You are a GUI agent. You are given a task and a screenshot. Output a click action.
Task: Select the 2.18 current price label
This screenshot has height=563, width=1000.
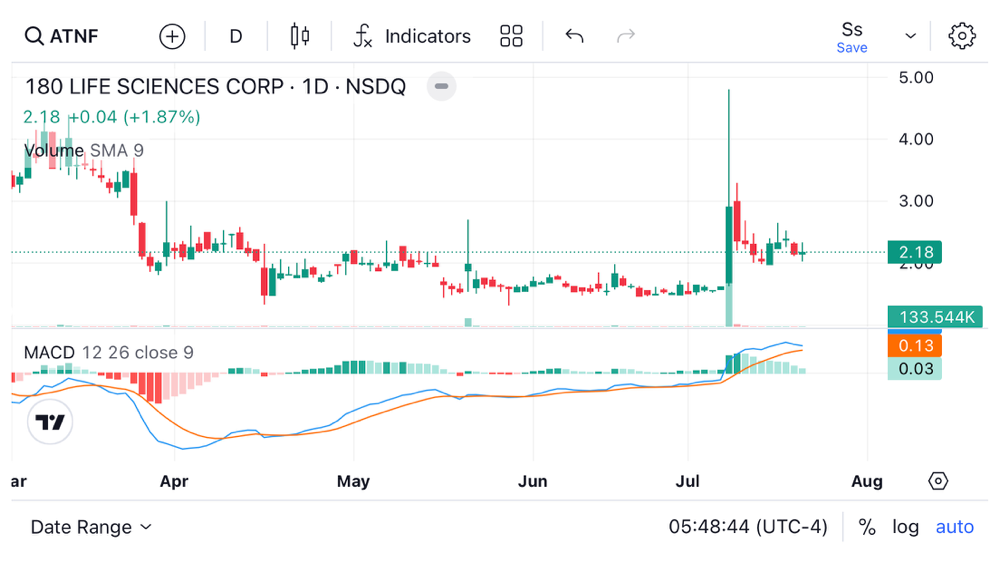tap(915, 252)
